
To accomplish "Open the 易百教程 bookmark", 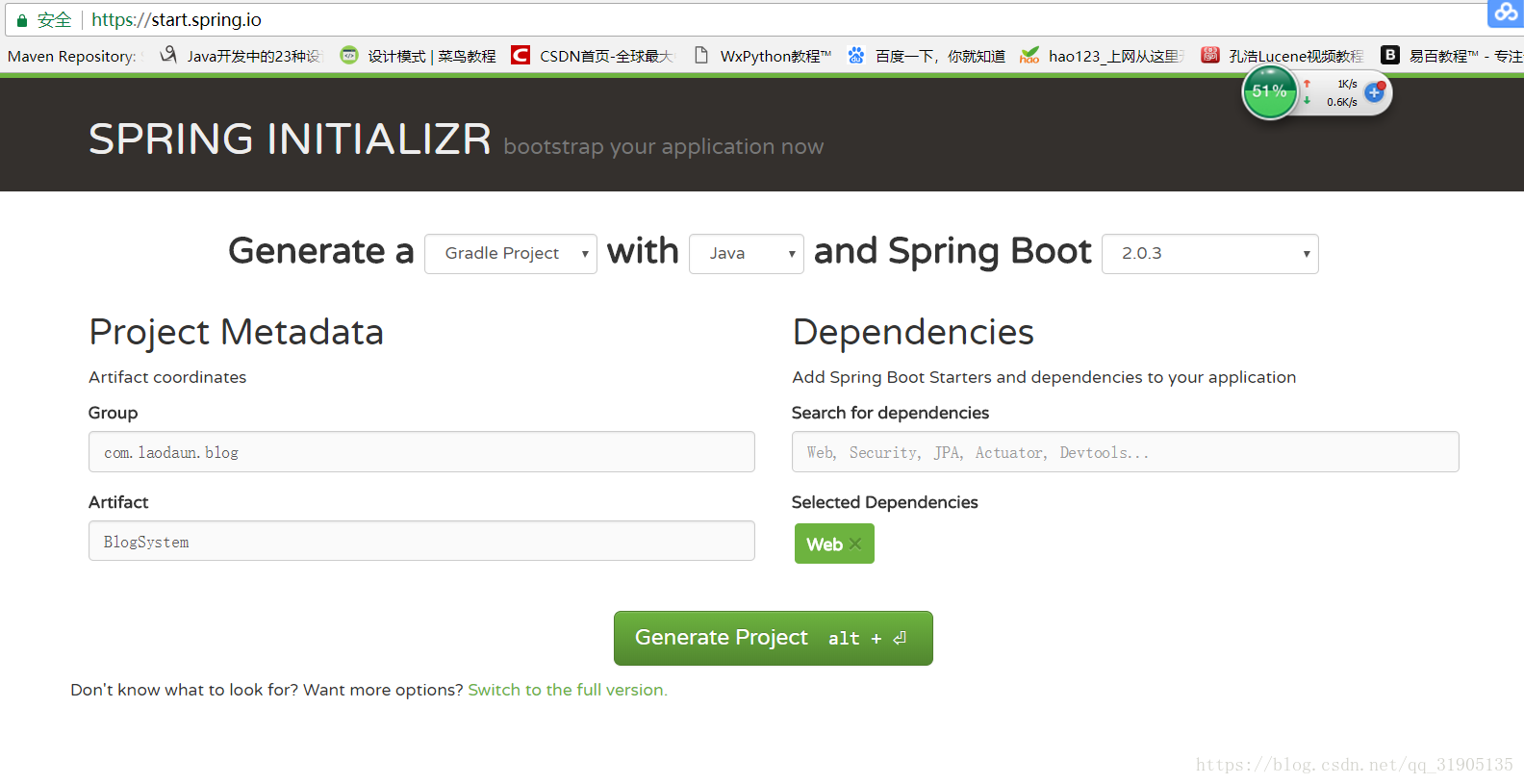I will 1452,56.
